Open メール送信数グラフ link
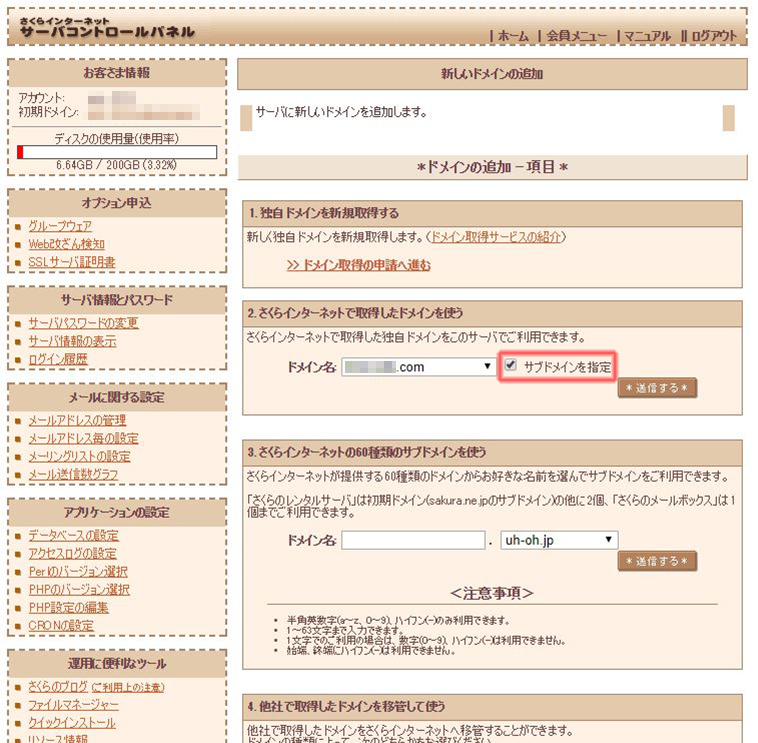 (x=73, y=474)
